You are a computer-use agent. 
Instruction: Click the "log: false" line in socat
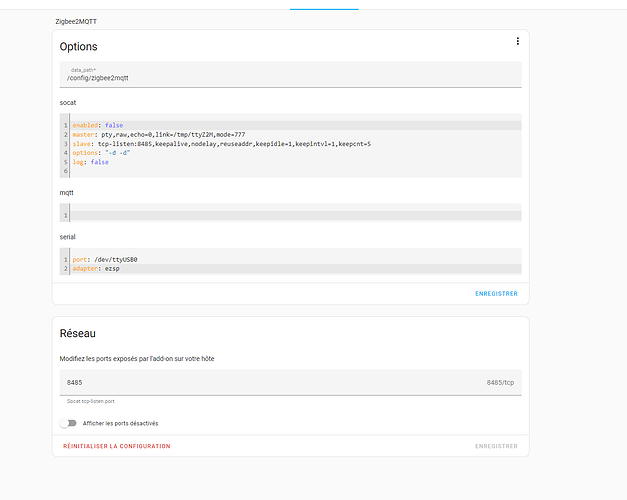tap(90, 162)
